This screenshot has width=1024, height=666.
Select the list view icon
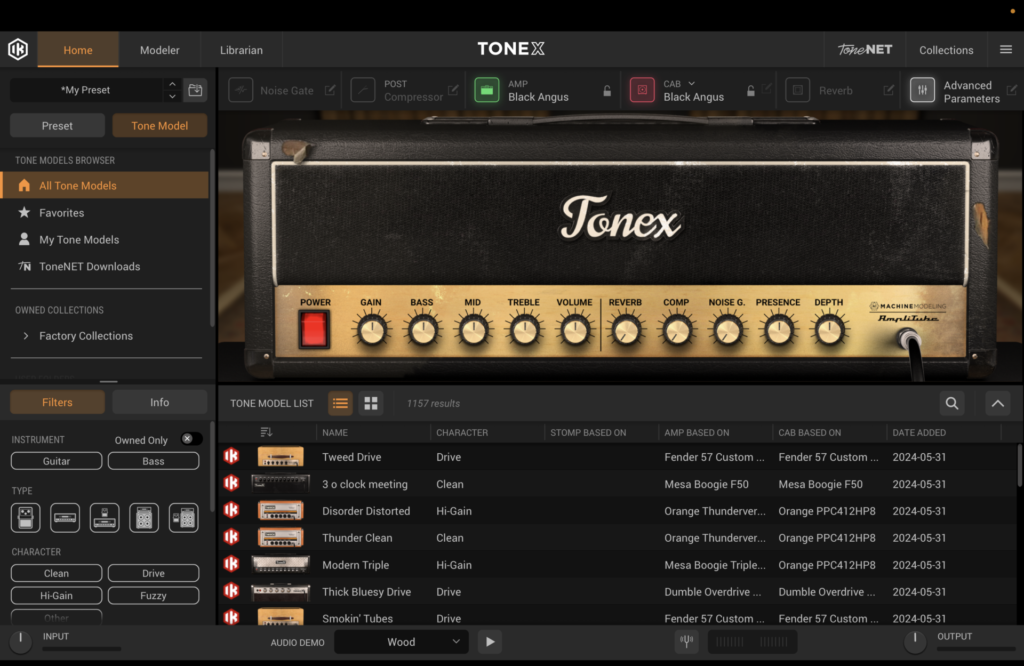(341, 403)
